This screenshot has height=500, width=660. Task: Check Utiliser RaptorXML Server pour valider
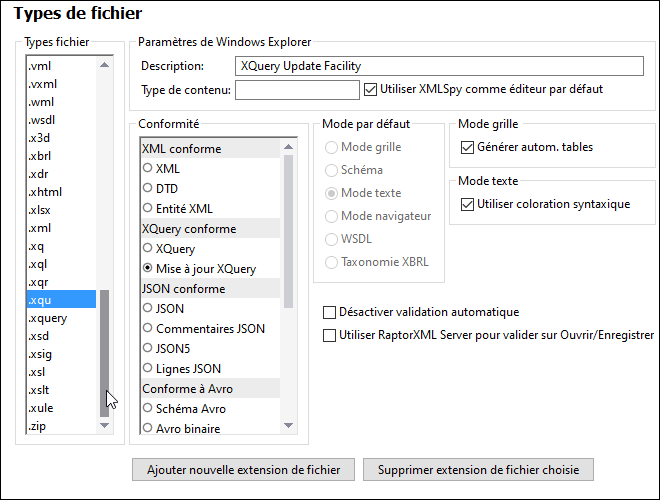click(x=330, y=336)
